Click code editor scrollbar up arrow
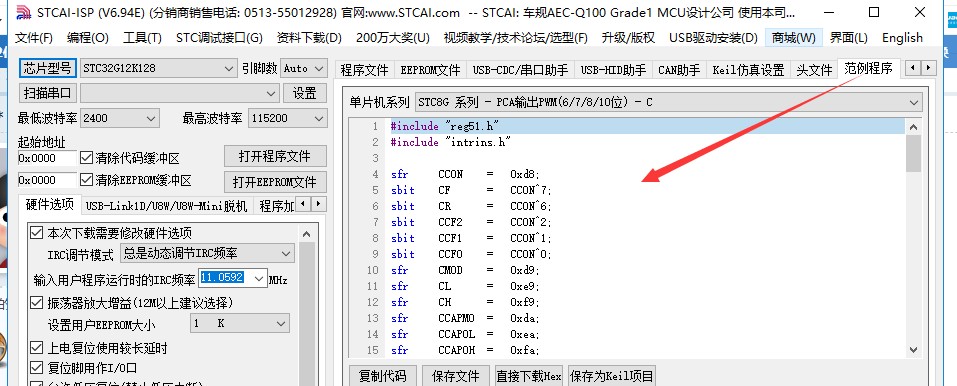 913,127
